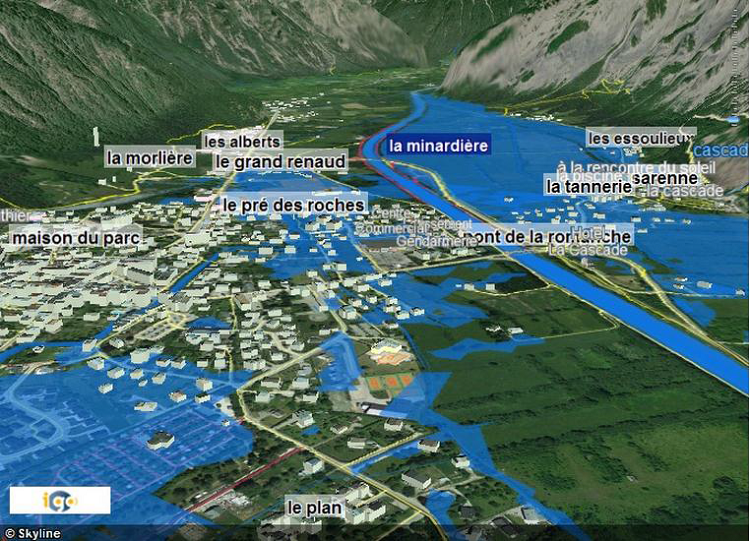Click the les essoulieux label
This screenshot has width=750, height=541.
point(640,138)
